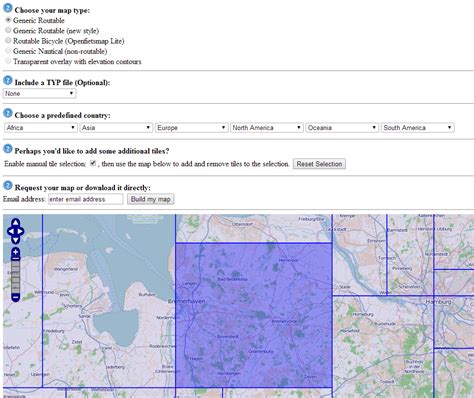This screenshot has width=474, height=398.
Task: Open the North America country dropdown
Action: click(267, 128)
